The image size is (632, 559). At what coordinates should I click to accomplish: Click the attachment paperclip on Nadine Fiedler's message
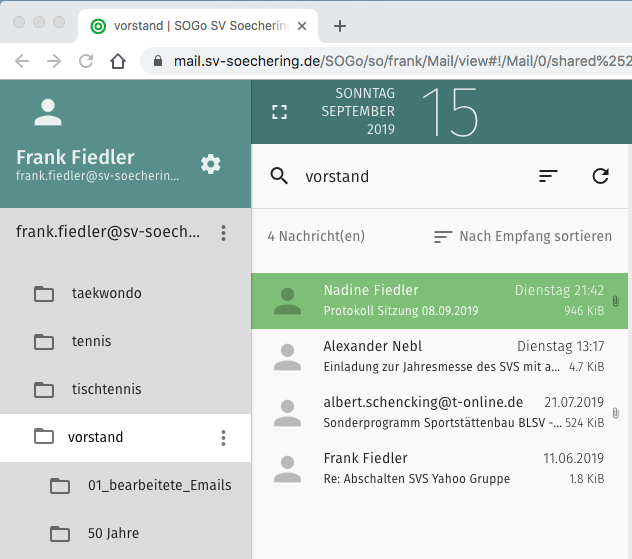[615, 301]
